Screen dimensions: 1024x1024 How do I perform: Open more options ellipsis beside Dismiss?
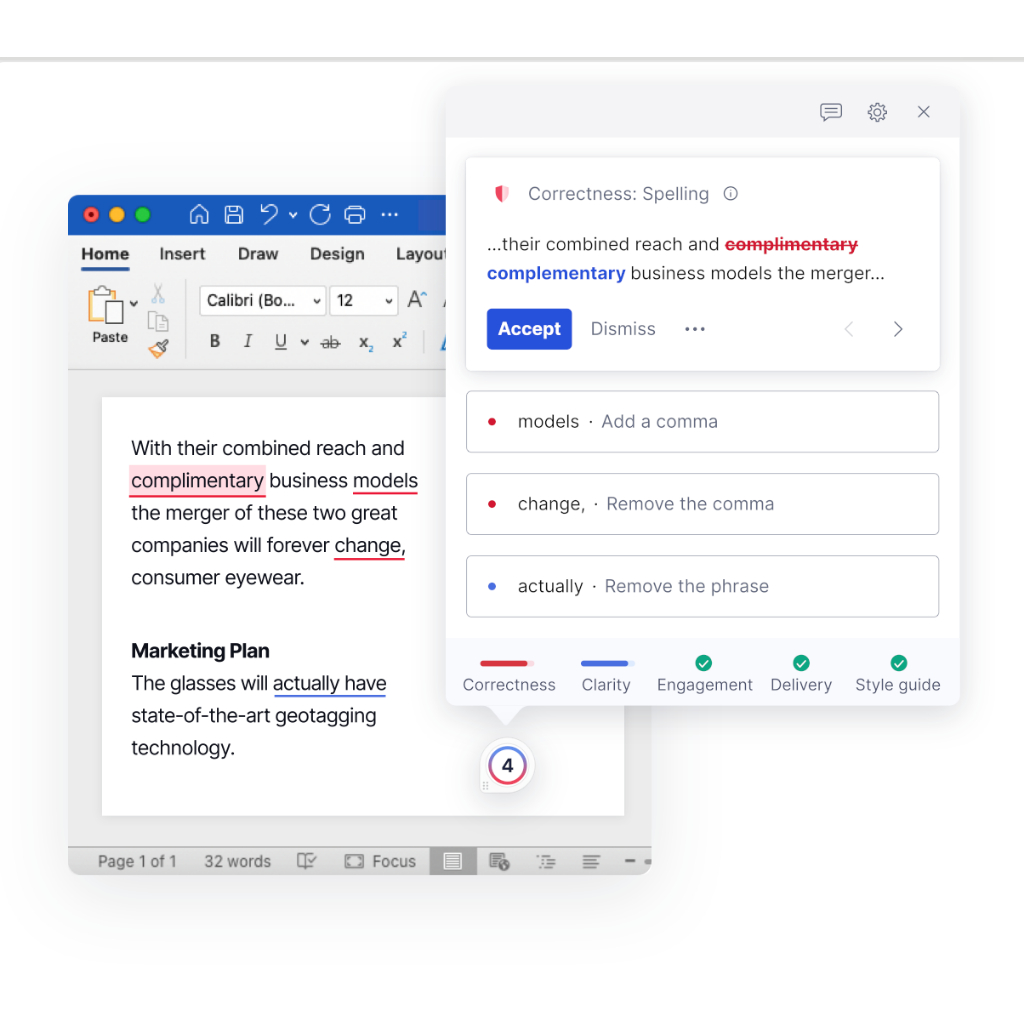point(695,328)
